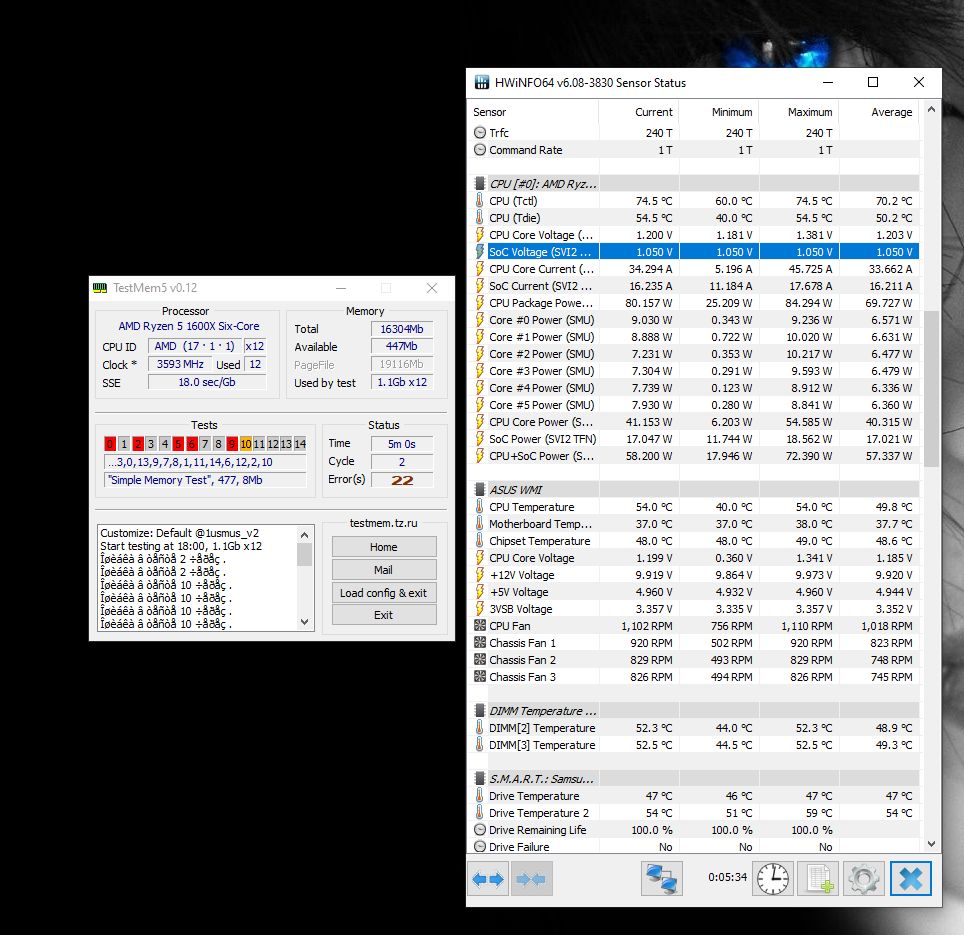Click the CPU Fan sensor icon
964x935 pixels.
480,626
